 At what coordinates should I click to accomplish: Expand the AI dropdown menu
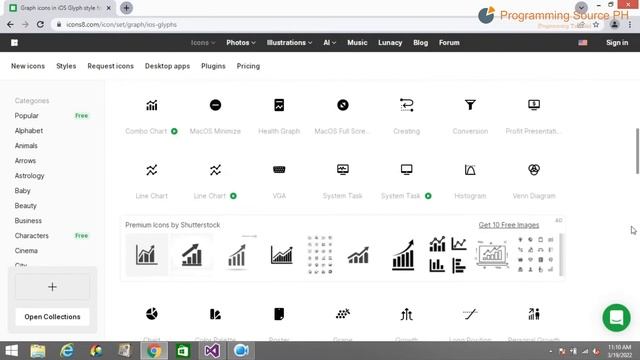click(x=329, y=42)
